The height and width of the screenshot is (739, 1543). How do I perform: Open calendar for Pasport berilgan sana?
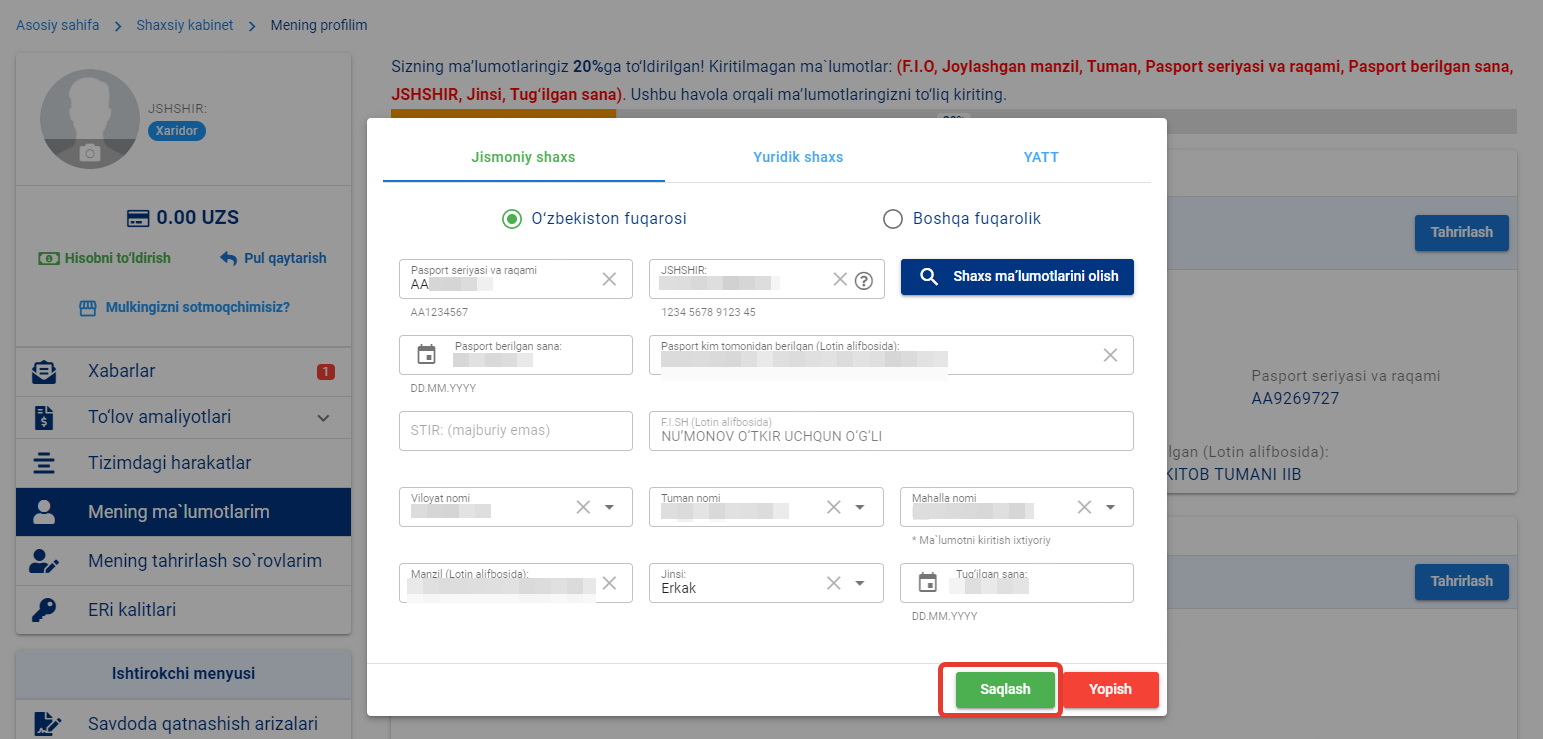[x=427, y=354]
